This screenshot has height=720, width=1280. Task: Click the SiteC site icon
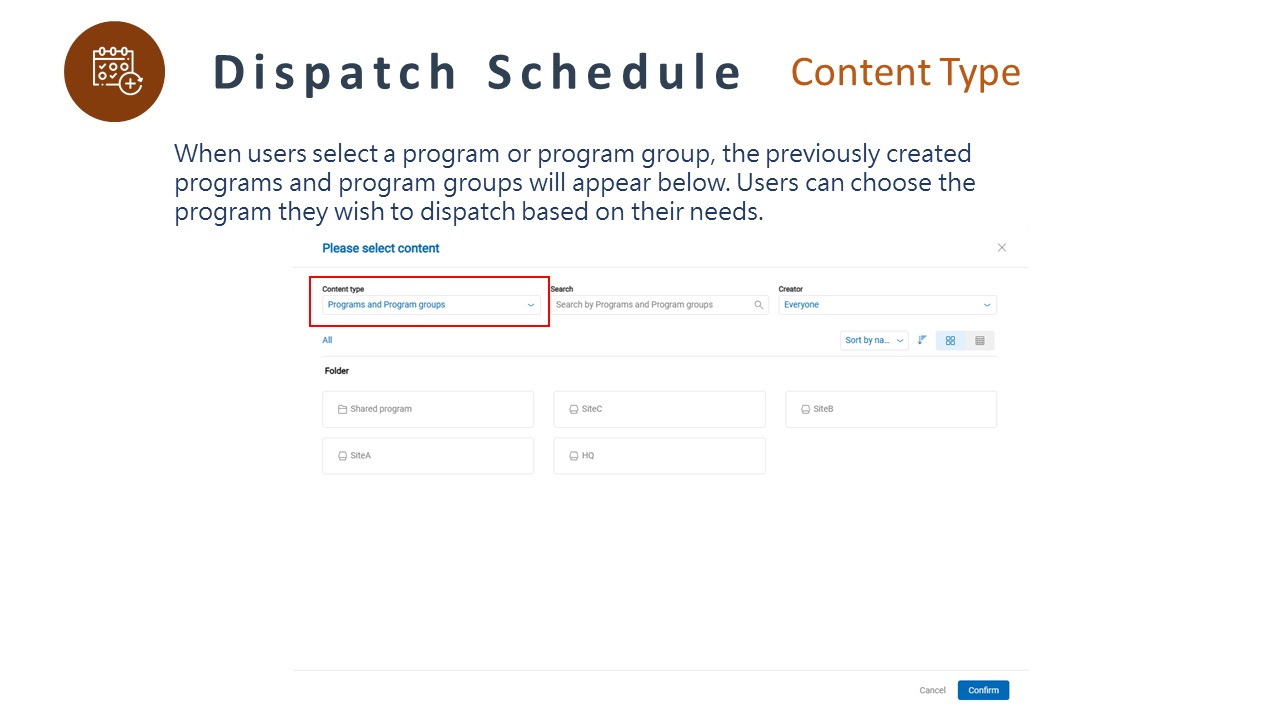573,409
